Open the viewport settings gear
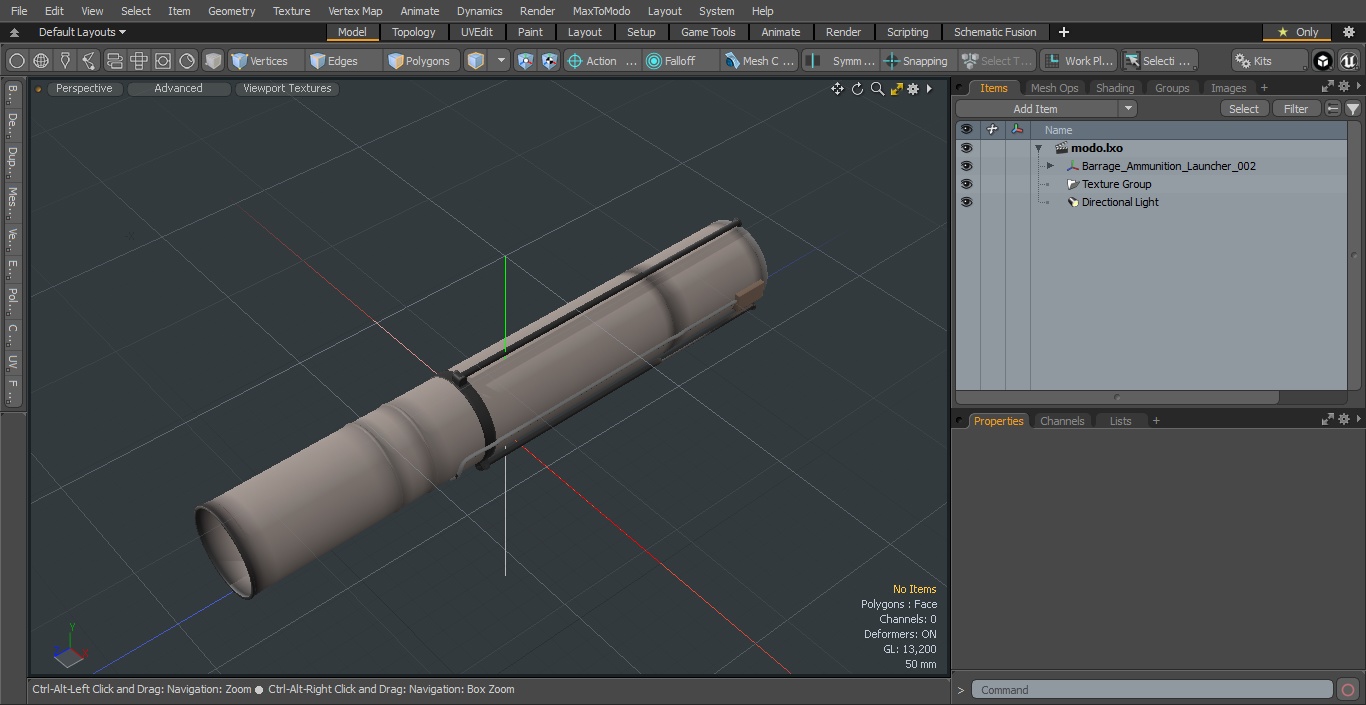The image size is (1366, 705). point(912,89)
